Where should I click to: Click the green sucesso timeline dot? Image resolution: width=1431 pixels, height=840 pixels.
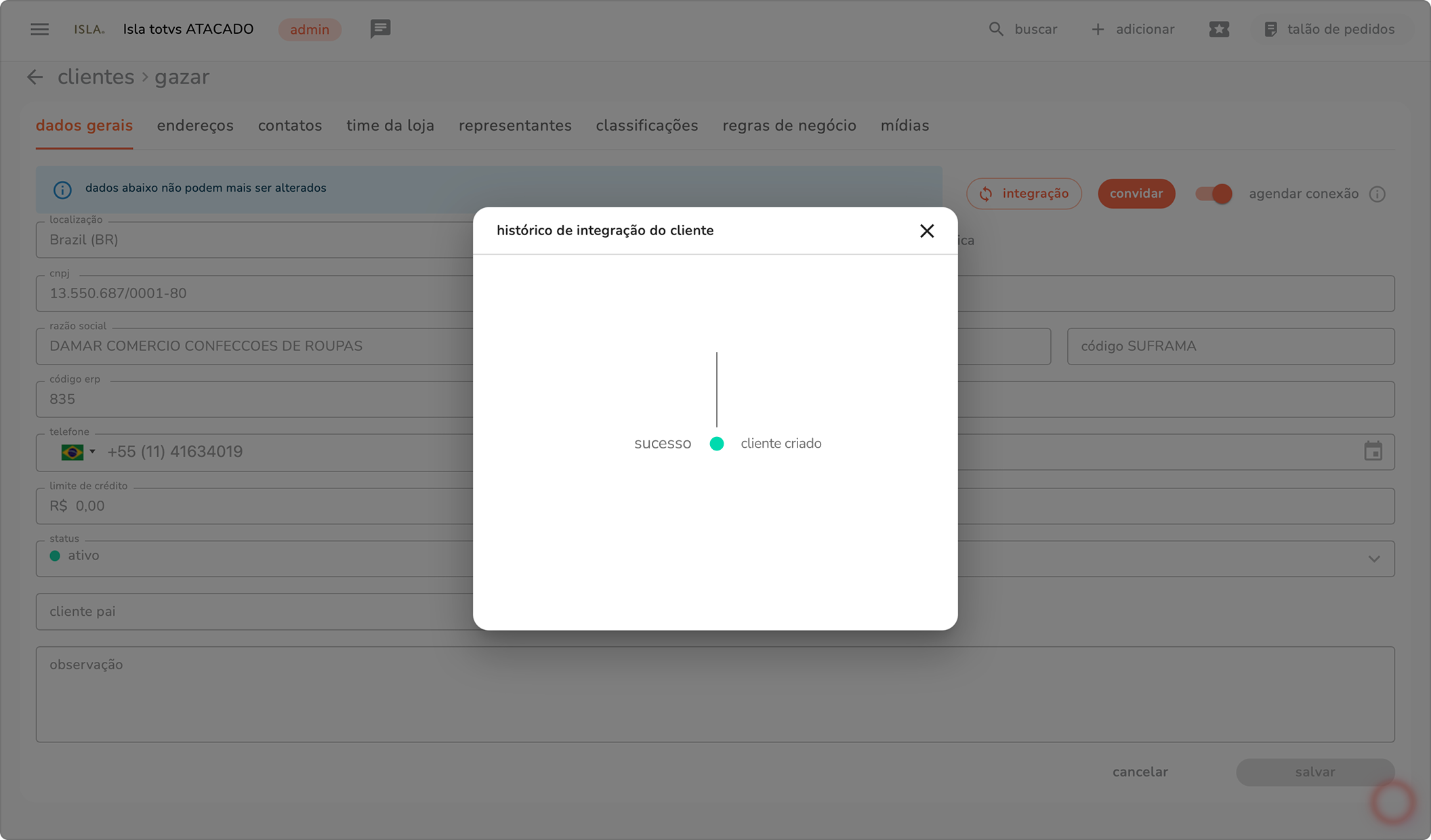716,444
